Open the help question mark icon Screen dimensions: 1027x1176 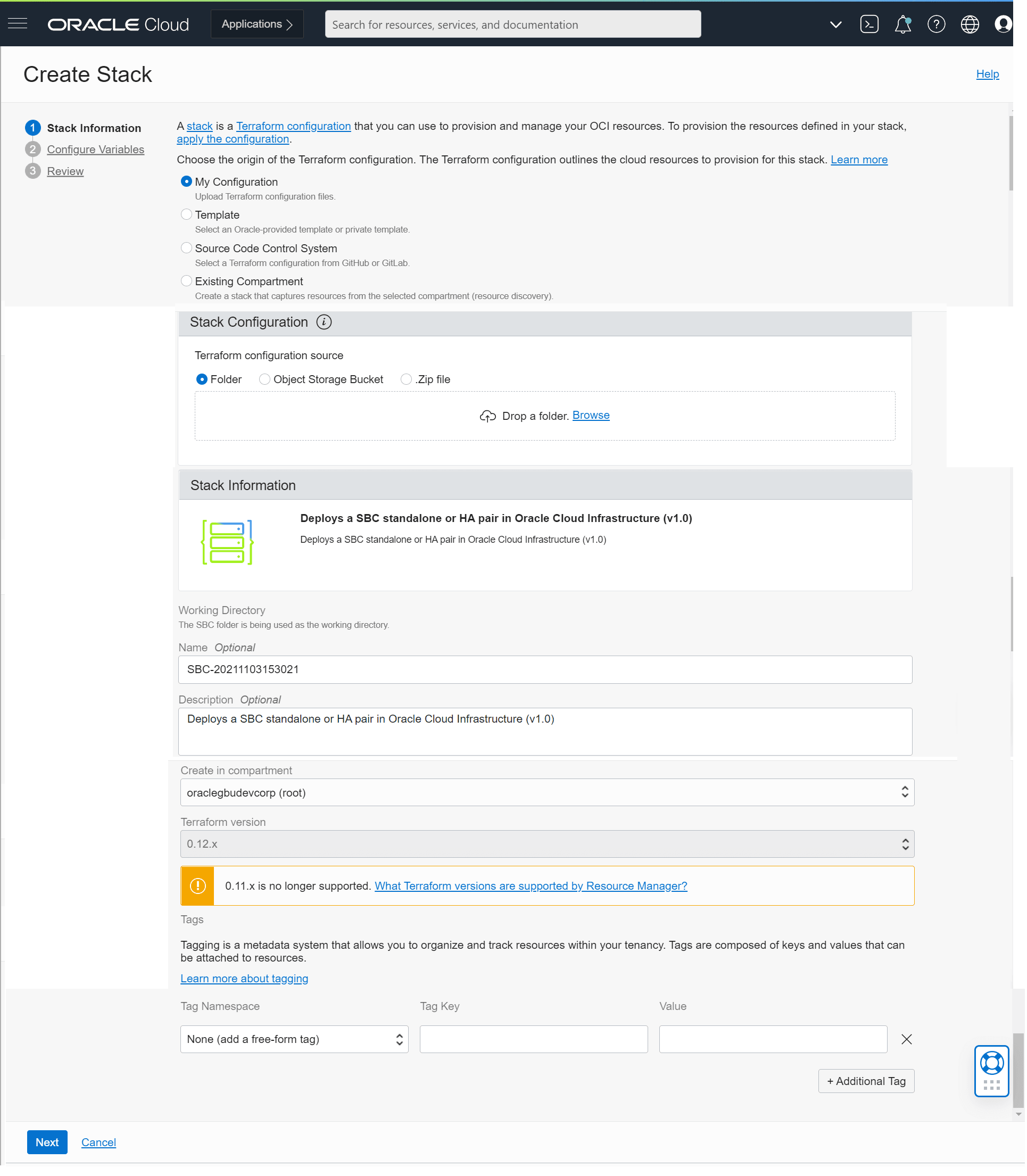936,24
